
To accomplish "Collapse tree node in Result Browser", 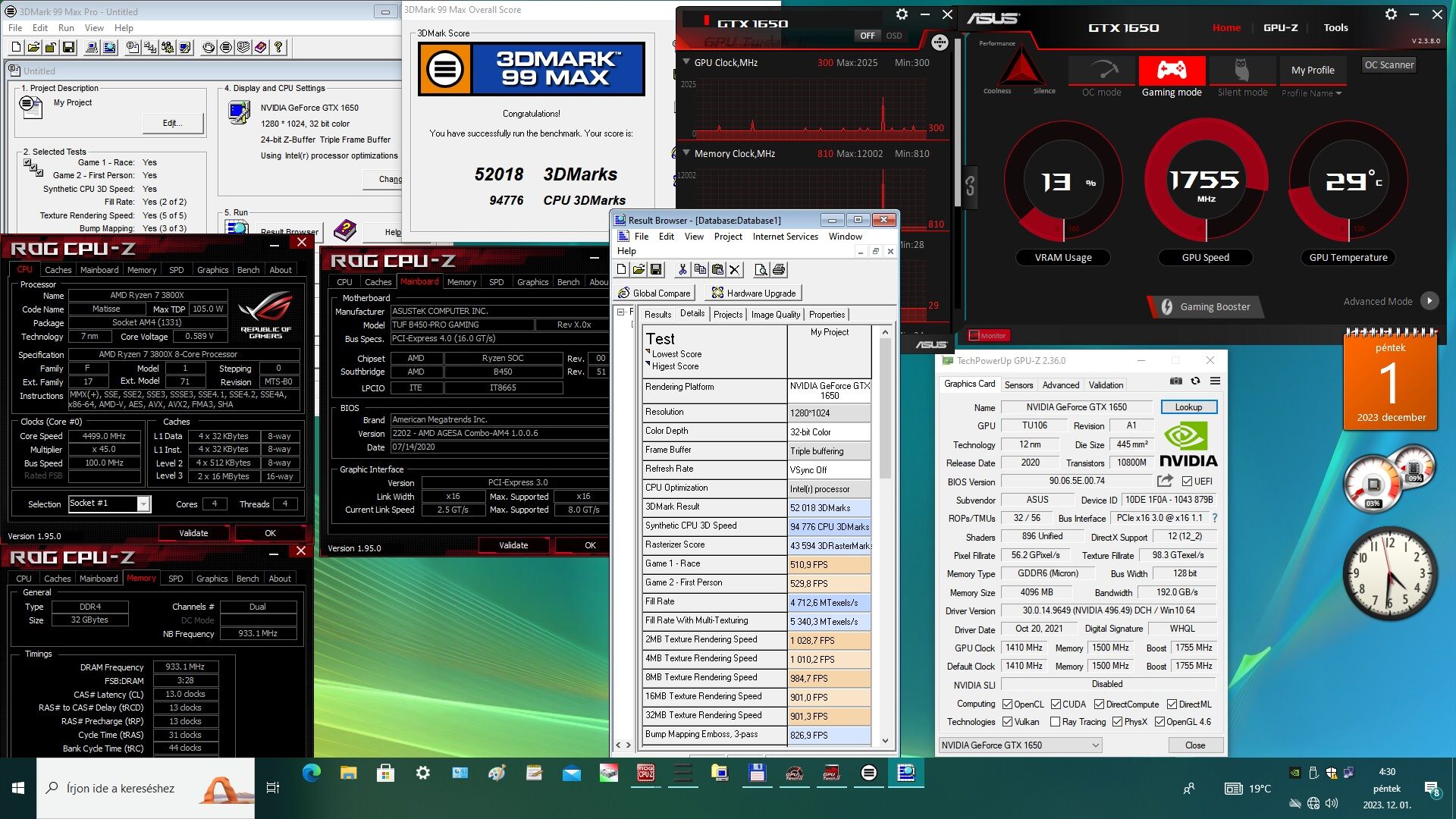I will pos(621,312).
